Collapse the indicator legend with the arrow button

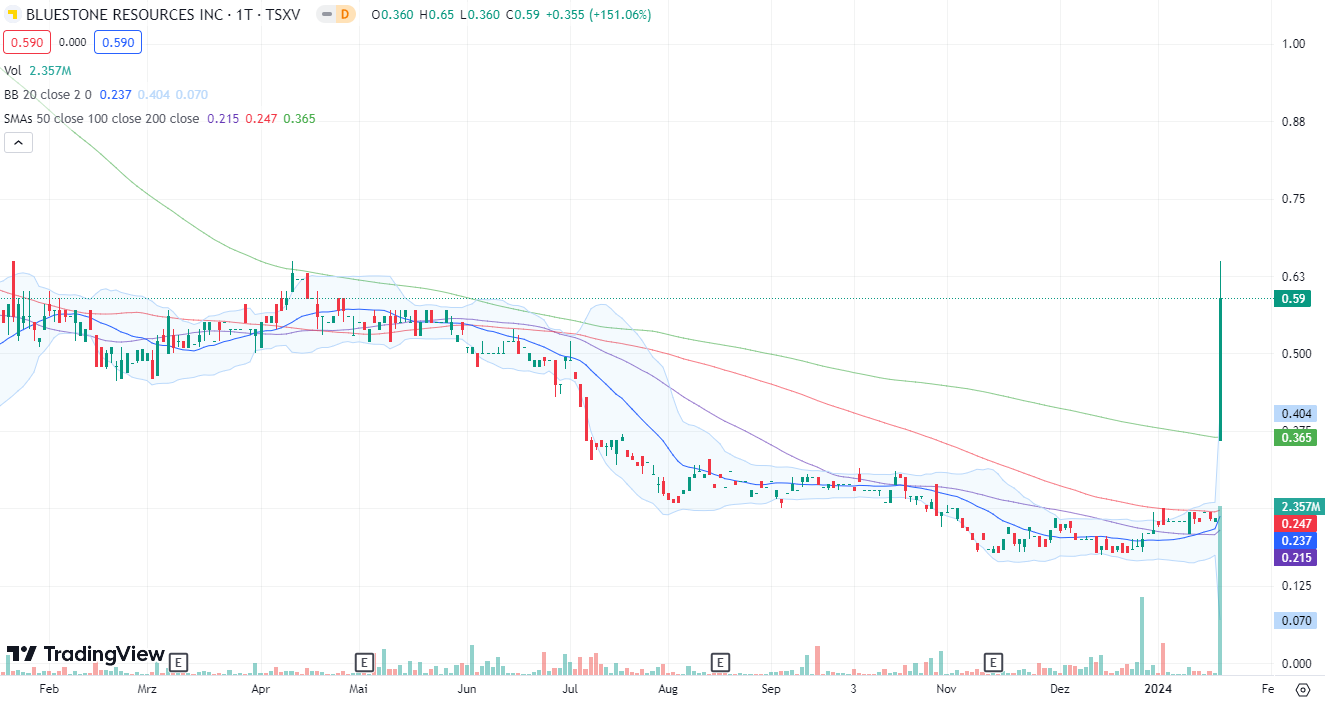[x=18, y=143]
